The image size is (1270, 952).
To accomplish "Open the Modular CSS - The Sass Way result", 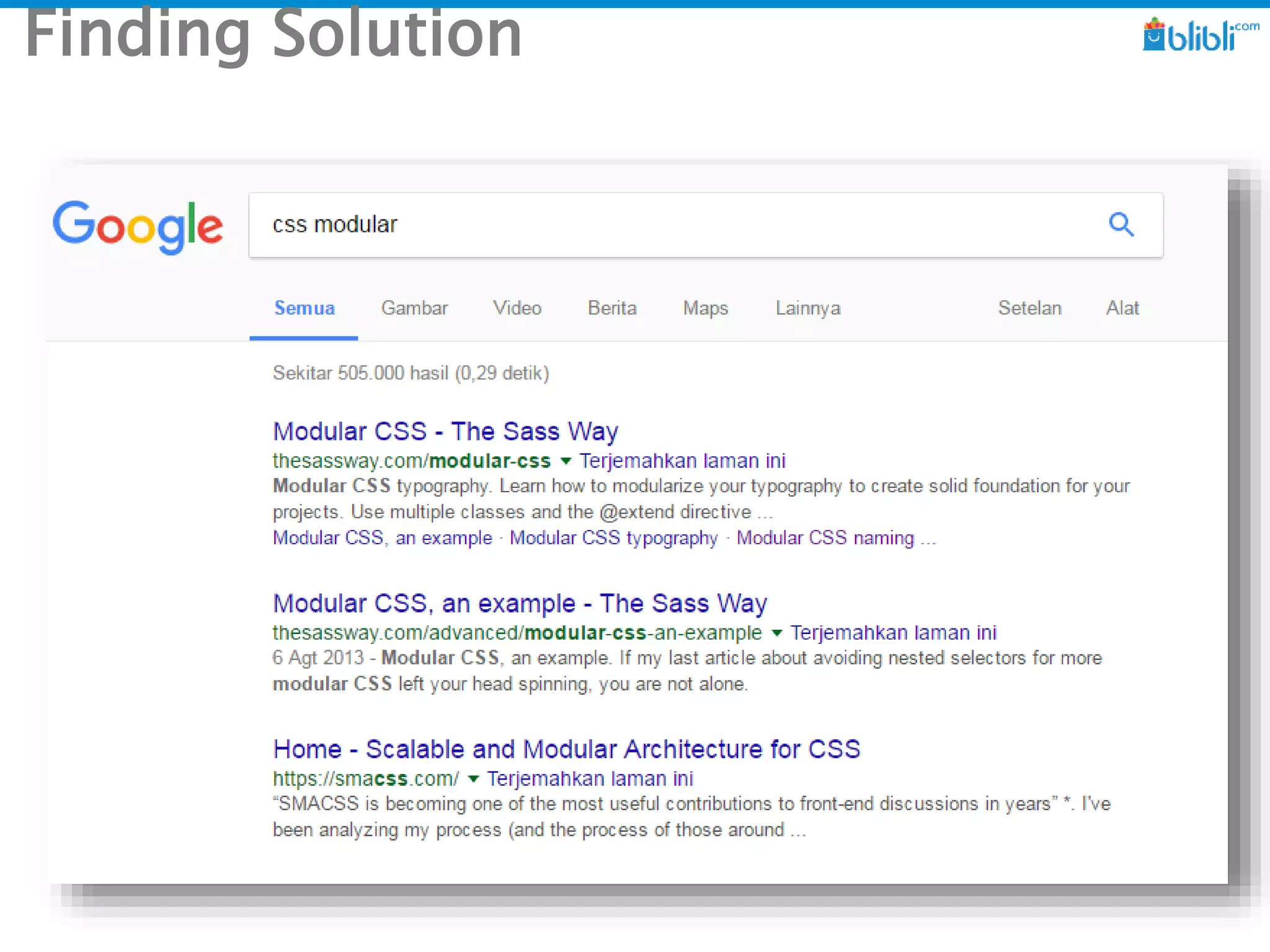I will coord(445,431).
